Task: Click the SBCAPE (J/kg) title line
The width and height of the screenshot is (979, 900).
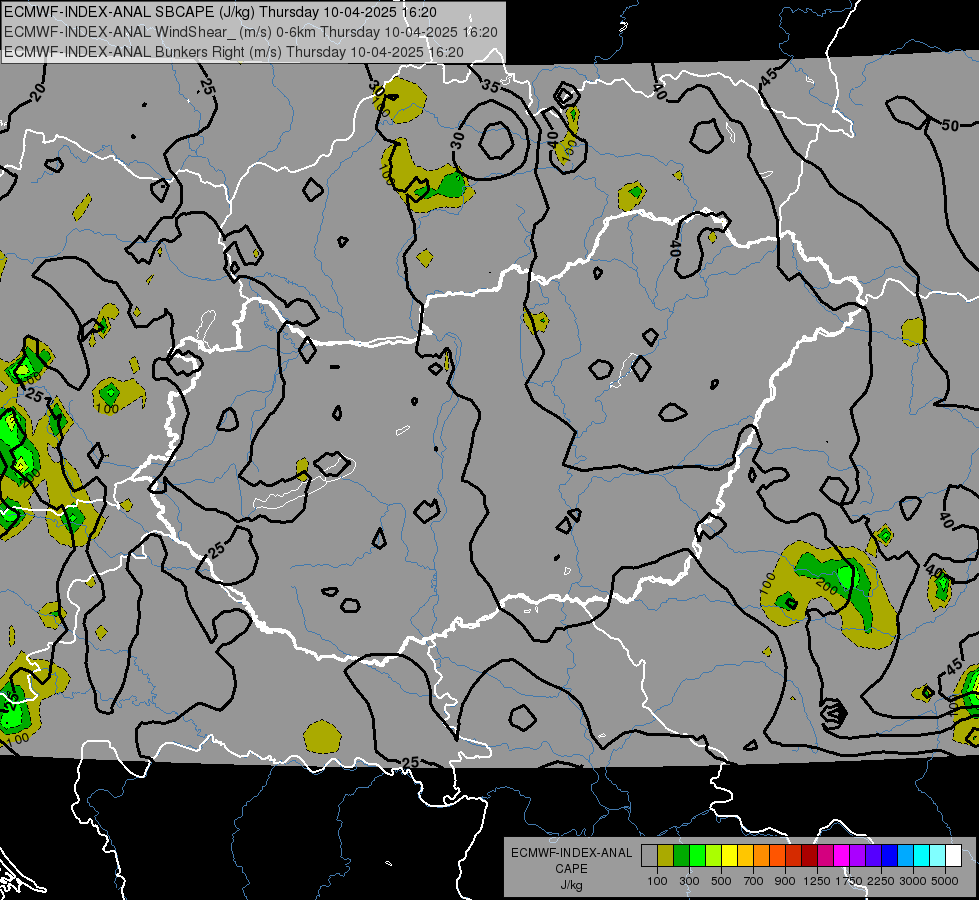Action: click(x=220, y=12)
